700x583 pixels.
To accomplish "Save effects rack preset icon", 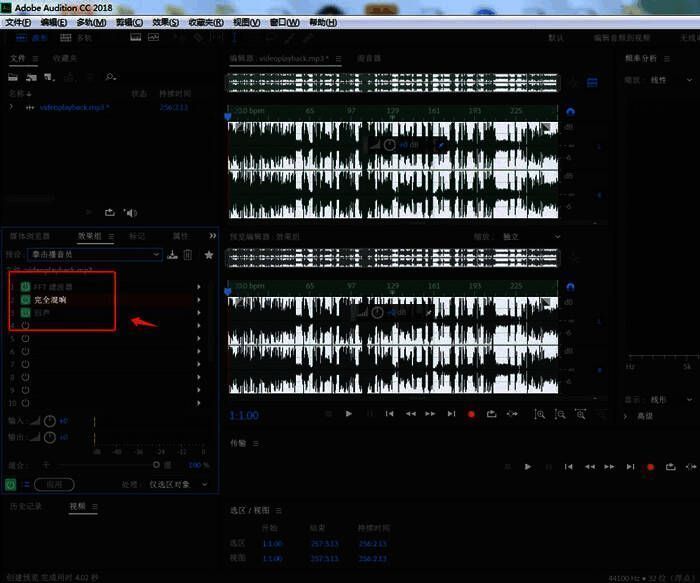I will 173,255.
